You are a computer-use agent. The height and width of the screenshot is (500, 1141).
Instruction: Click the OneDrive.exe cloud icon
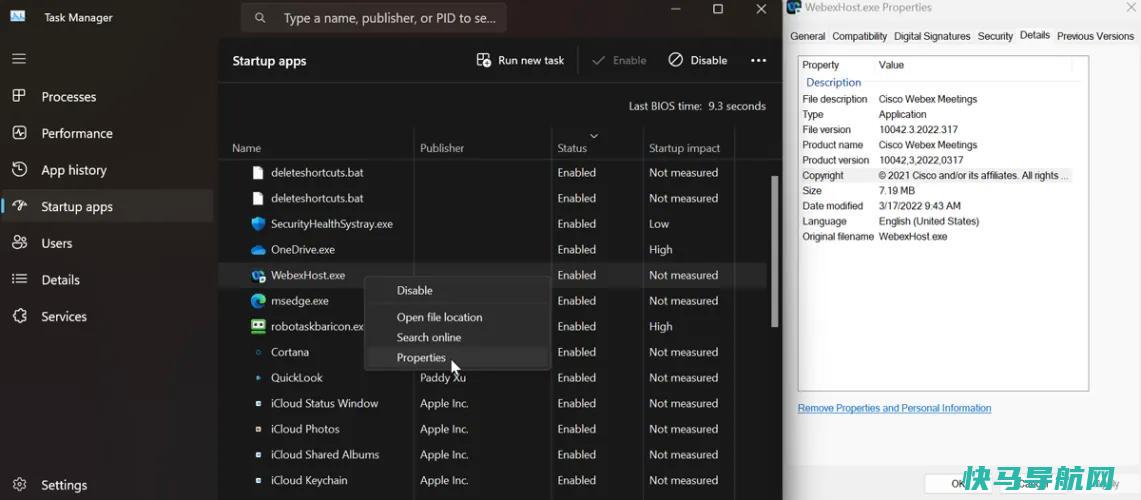(258, 250)
